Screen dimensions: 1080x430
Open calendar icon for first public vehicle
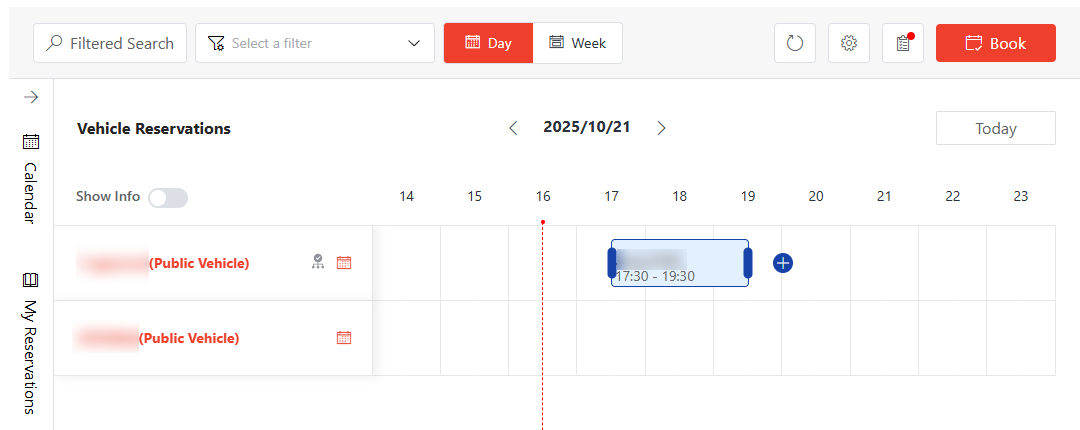pyautogui.click(x=344, y=263)
